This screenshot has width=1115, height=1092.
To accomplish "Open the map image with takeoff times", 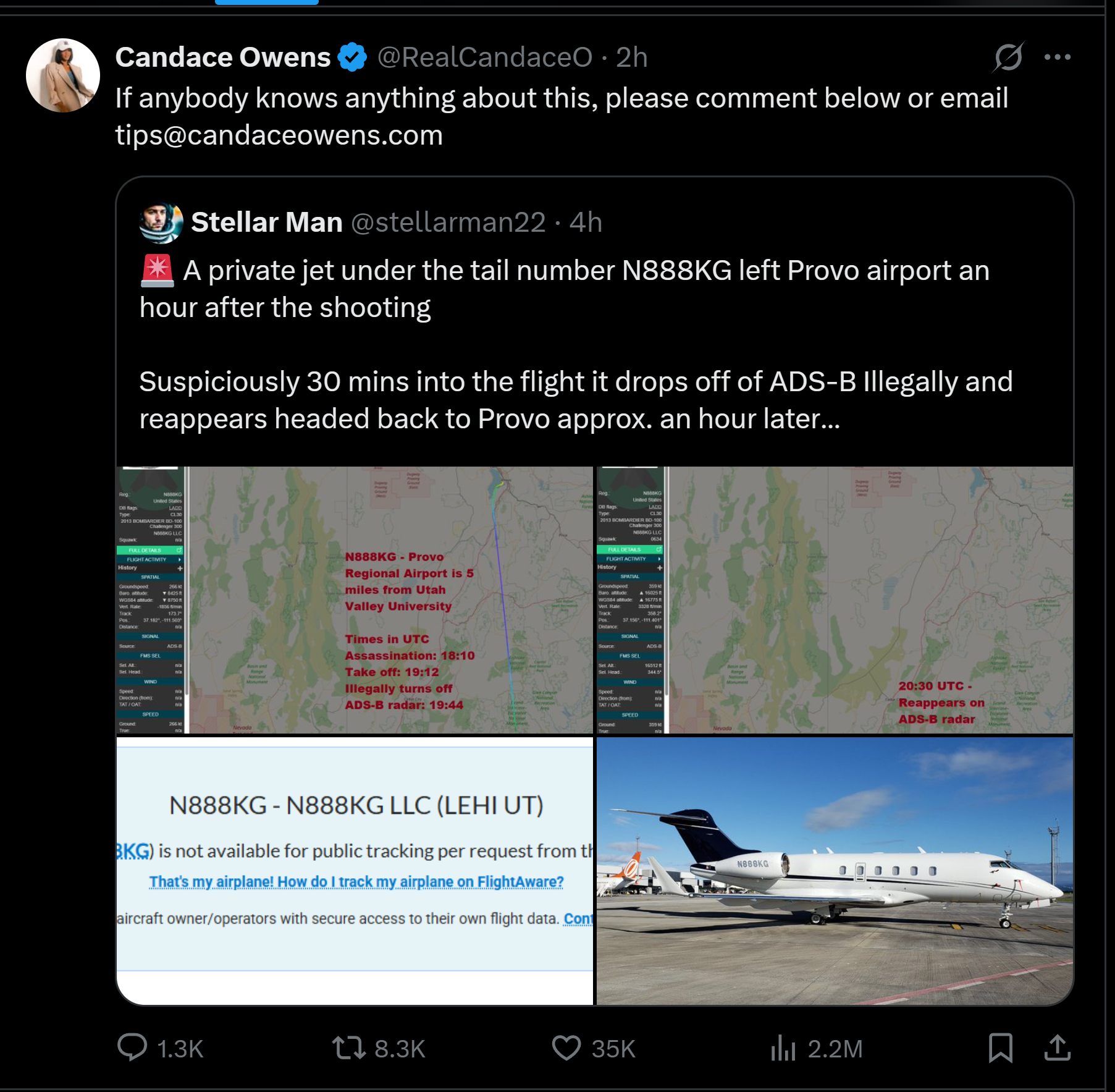I will 355,599.
